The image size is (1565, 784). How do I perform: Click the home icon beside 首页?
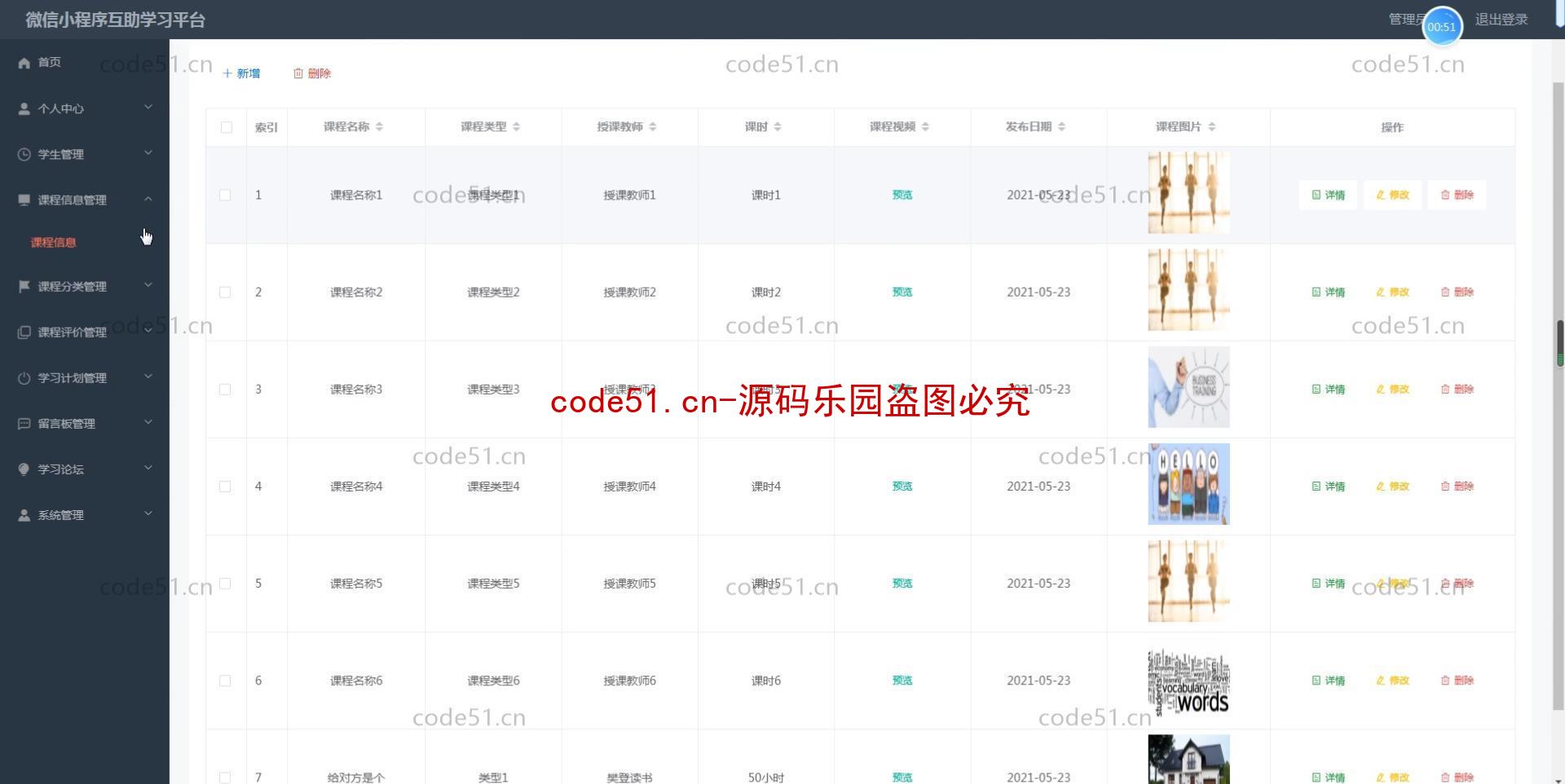[x=24, y=63]
